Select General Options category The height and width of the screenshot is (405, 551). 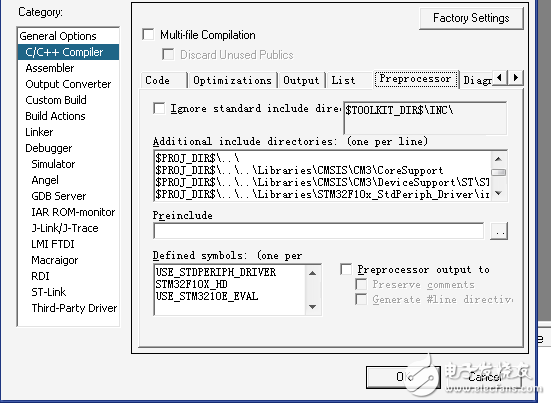(x=58, y=36)
